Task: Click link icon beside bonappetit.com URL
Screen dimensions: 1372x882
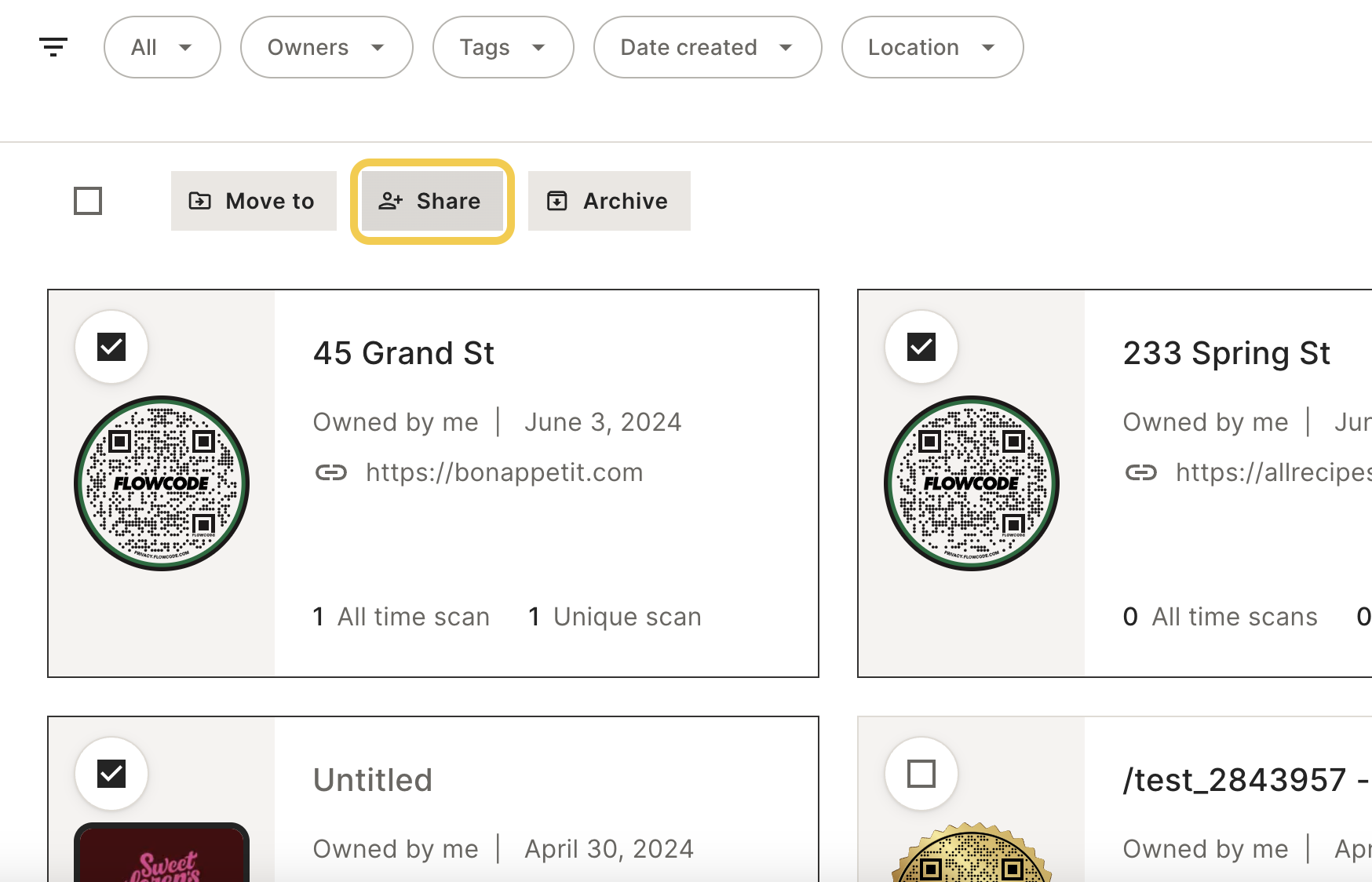Action: pos(331,472)
